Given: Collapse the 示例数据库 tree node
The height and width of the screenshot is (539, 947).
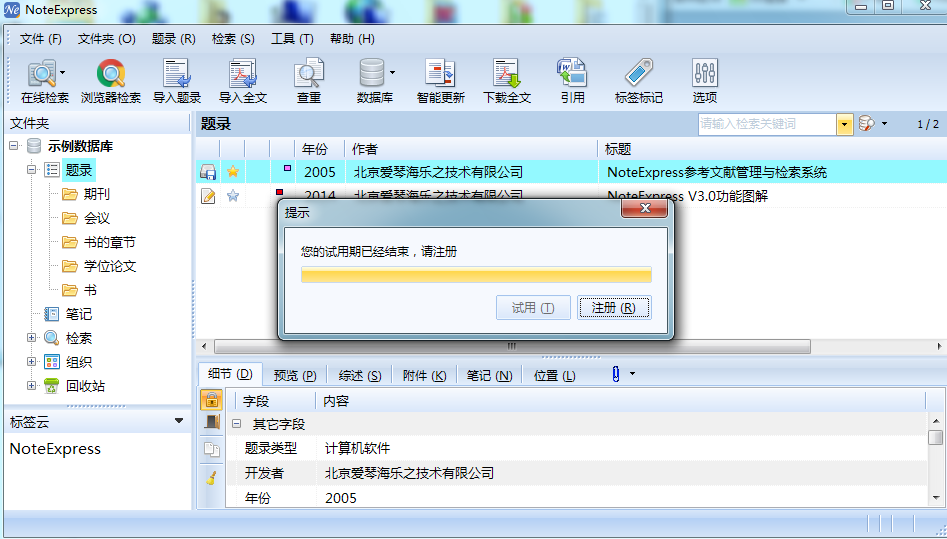Looking at the screenshot, I should [14, 146].
